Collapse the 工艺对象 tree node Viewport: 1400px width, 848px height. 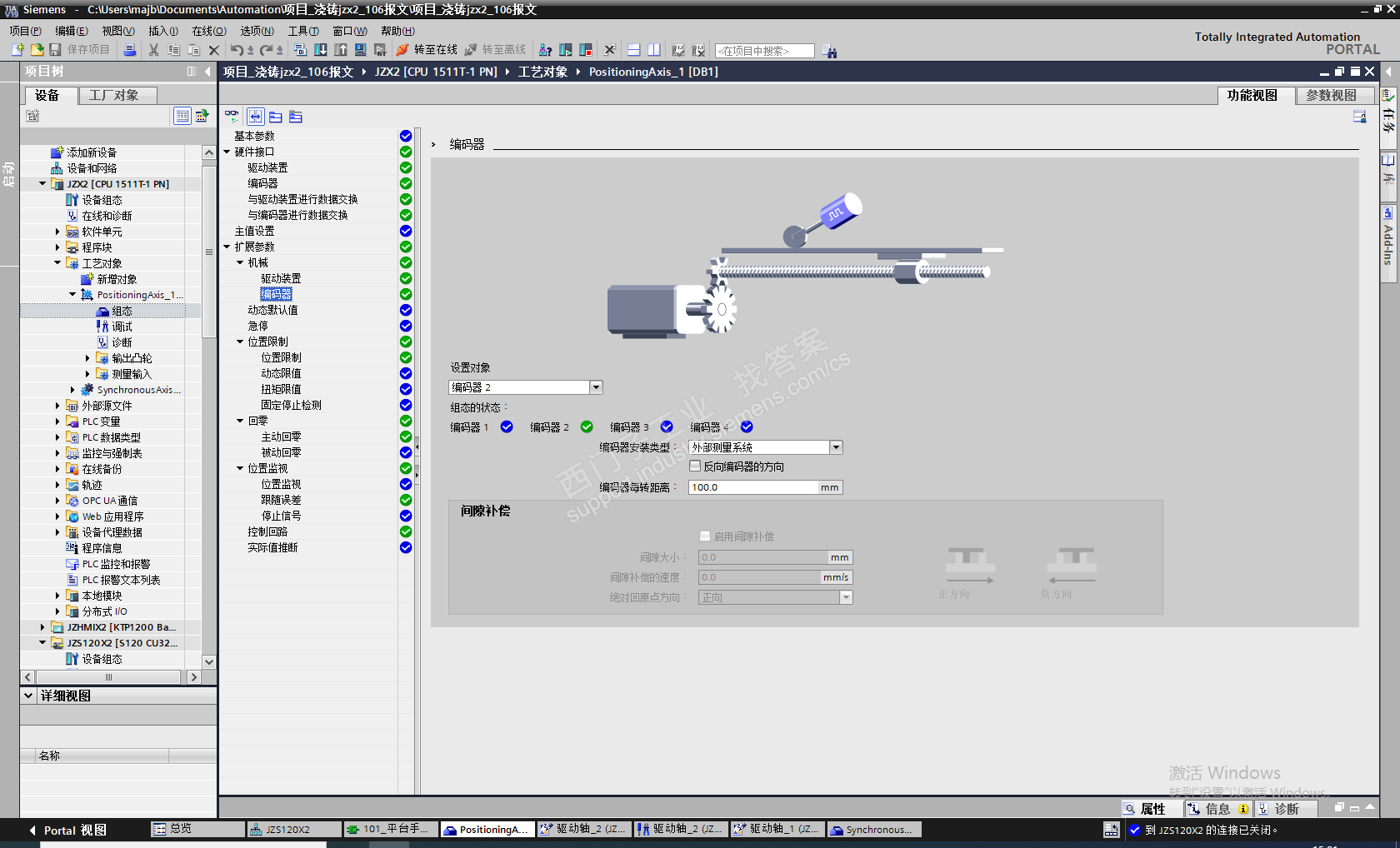(57, 263)
